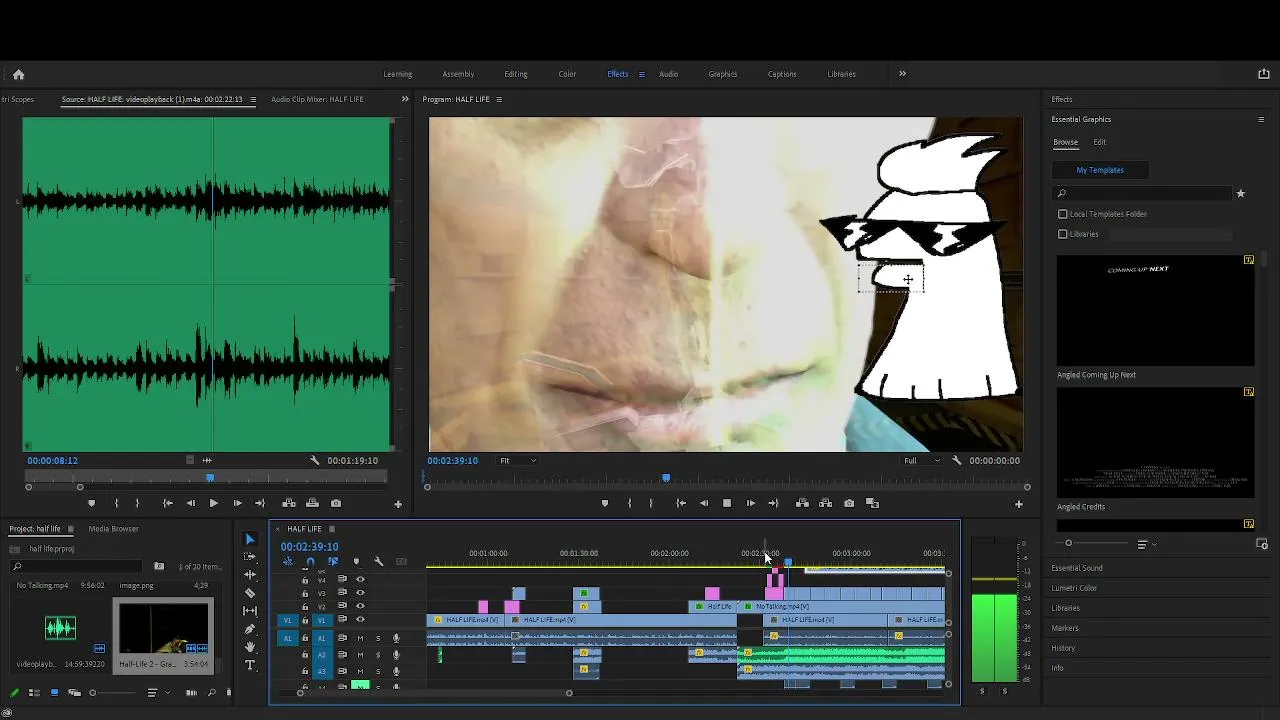Image resolution: width=1280 pixels, height=720 pixels.
Task: Mute audio track A1
Action: [360, 638]
